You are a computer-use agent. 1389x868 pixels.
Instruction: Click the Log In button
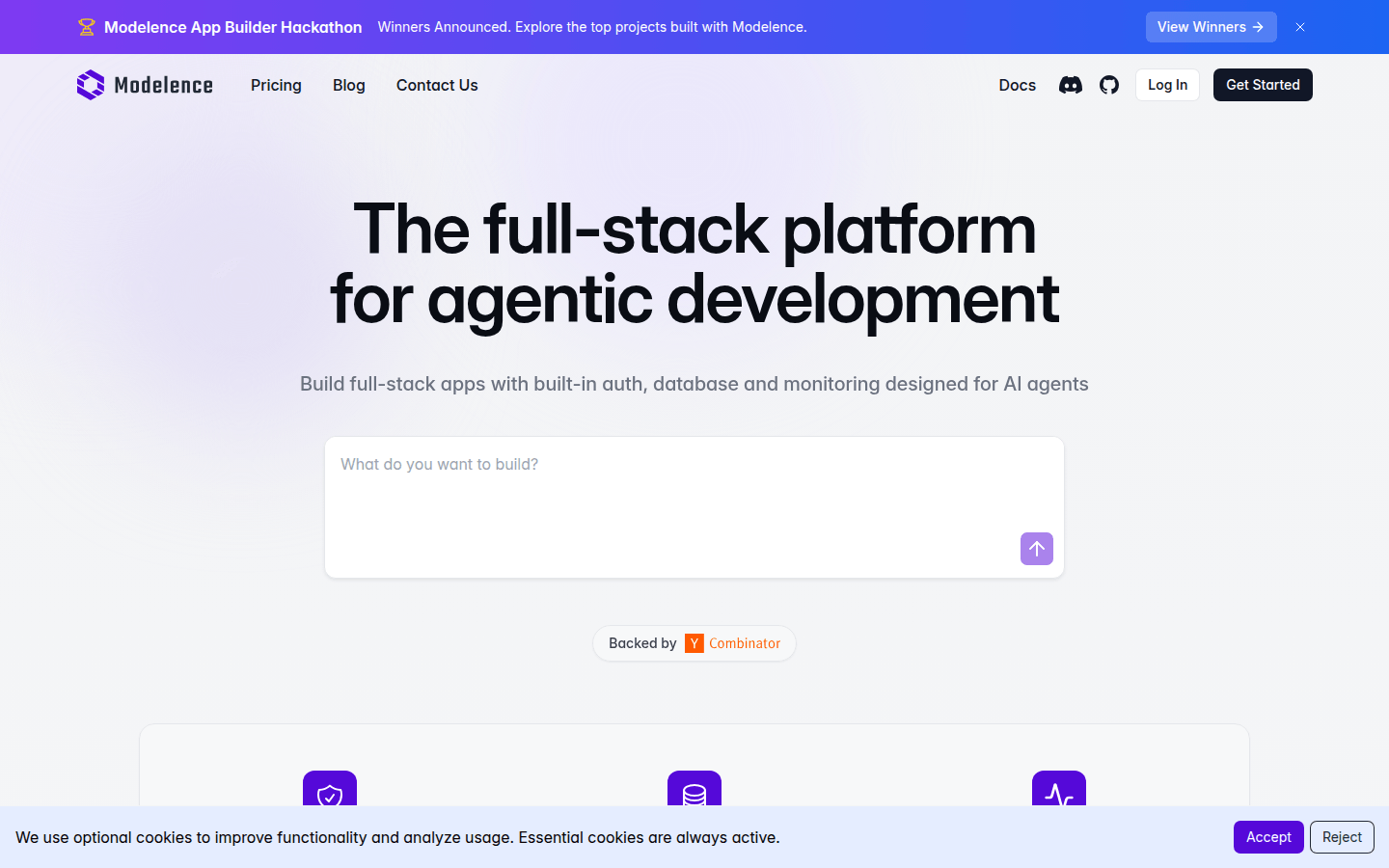pos(1167,85)
